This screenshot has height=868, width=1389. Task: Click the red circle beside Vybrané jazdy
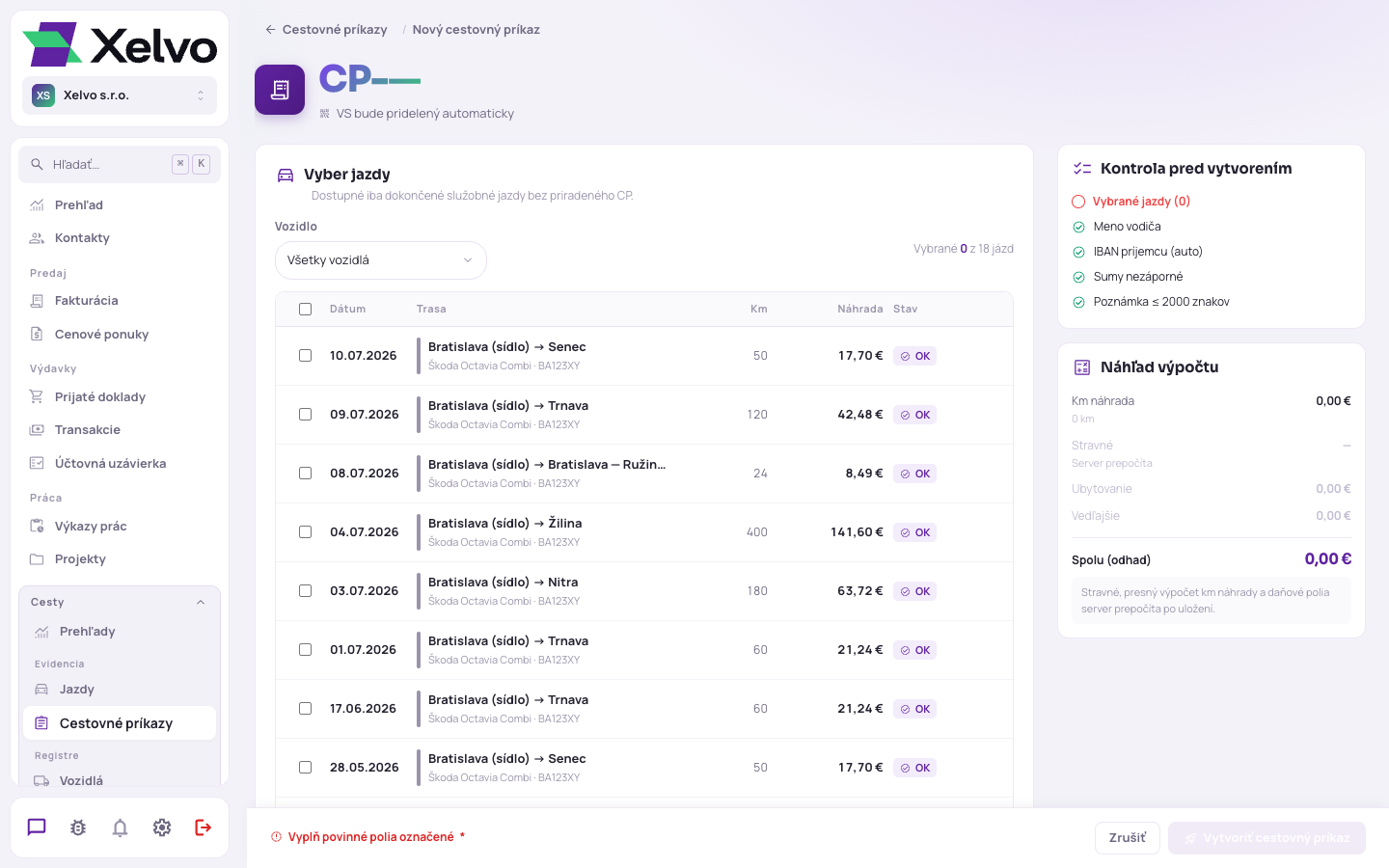point(1078,202)
